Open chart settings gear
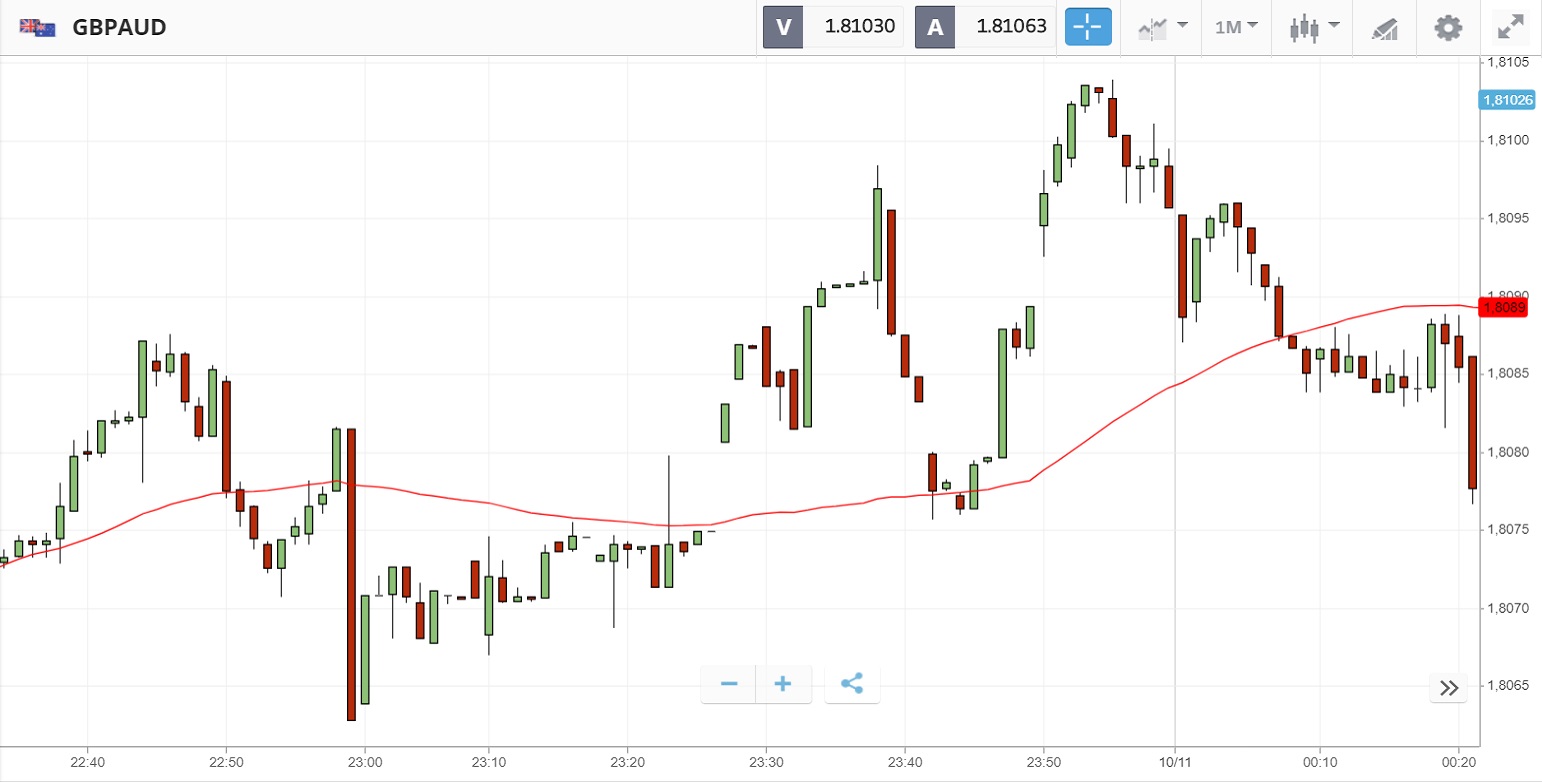The width and height of the screenshot is (1542, 782). (x=1447, y=27)
